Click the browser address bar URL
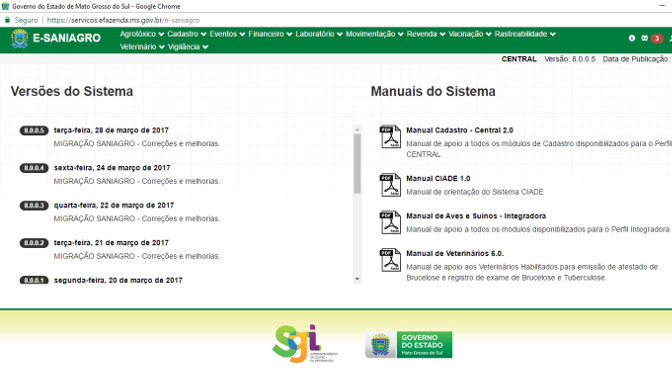 pyautogui.click(x=123, y=20)
